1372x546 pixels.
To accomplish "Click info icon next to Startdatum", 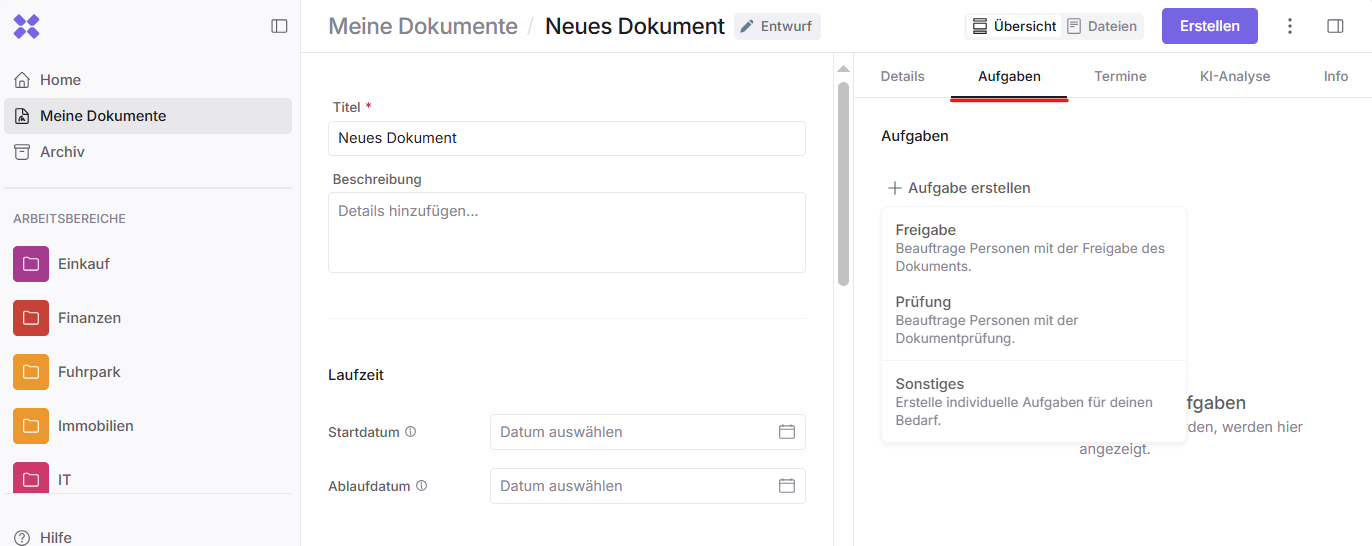I will coord(410,432).
